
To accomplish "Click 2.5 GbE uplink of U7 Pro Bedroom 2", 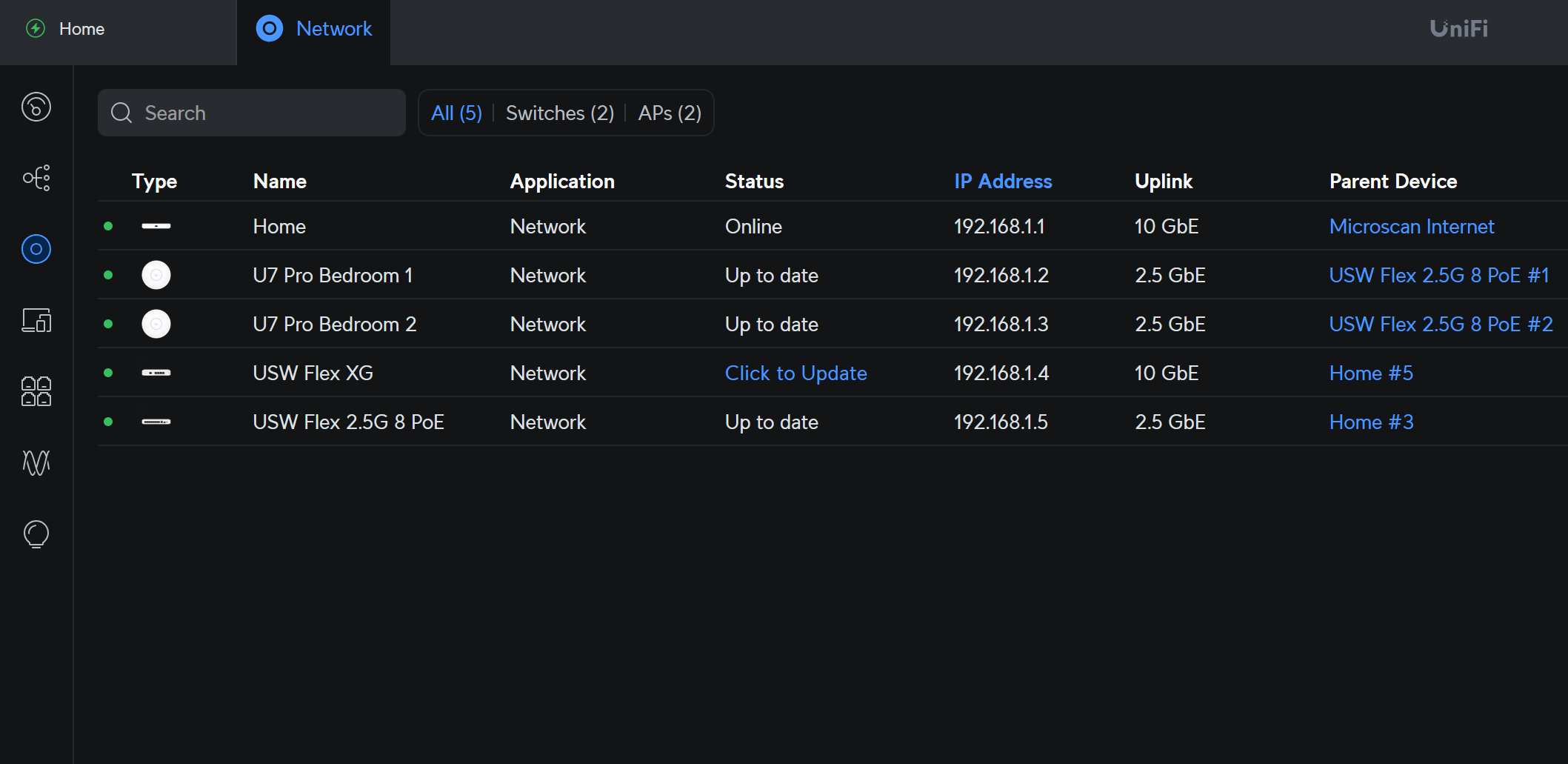I will [1170, 324].
